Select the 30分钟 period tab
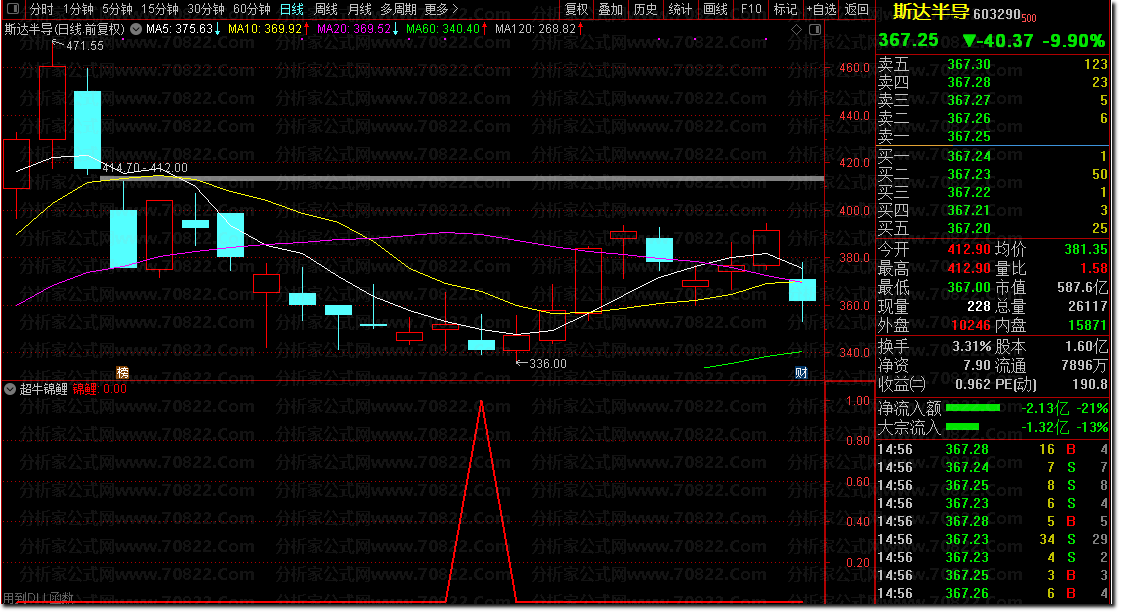The image size is (1121, 612). coord(206,9)
